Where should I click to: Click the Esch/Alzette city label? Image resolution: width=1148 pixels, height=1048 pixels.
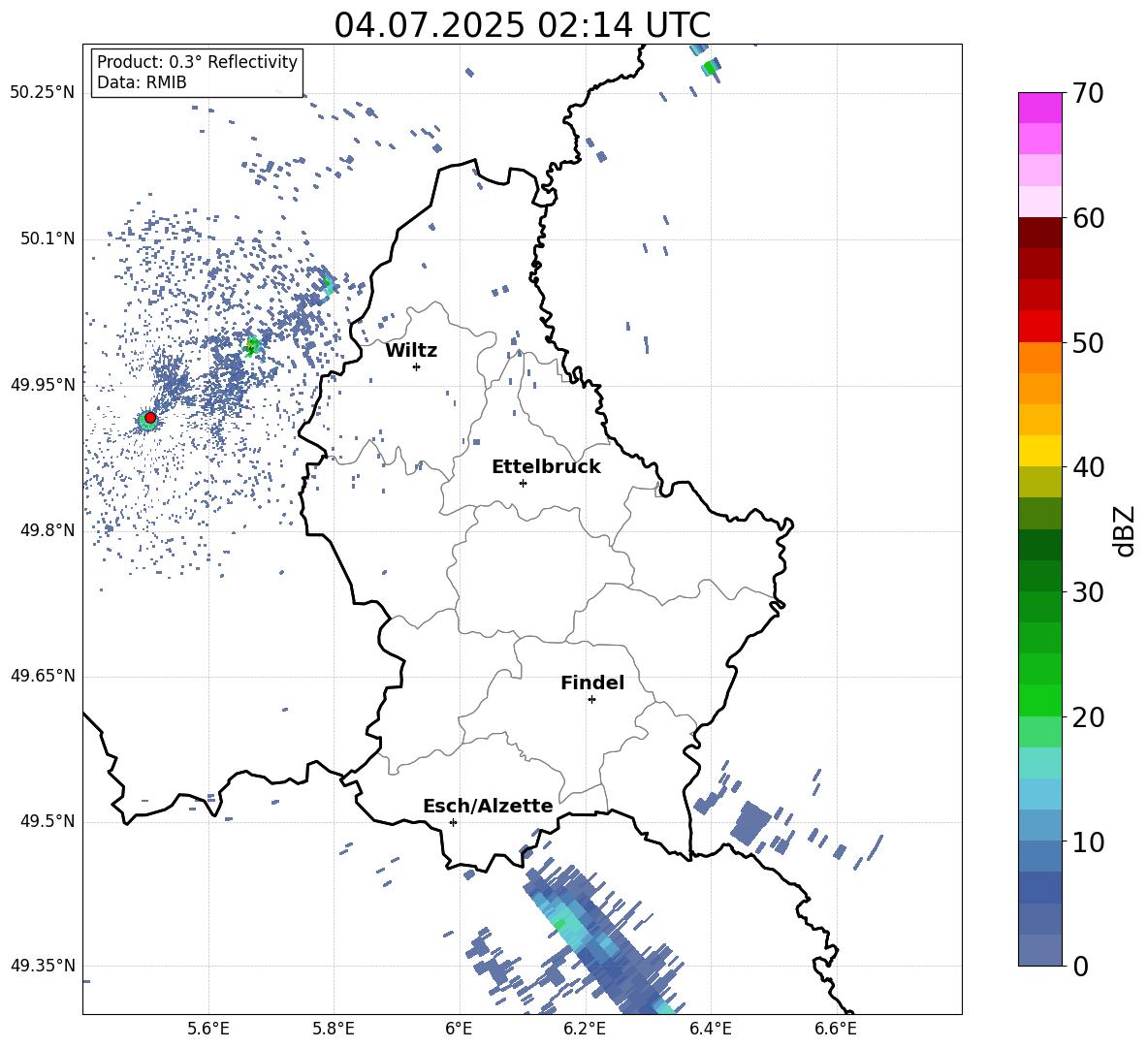point(488,806)
